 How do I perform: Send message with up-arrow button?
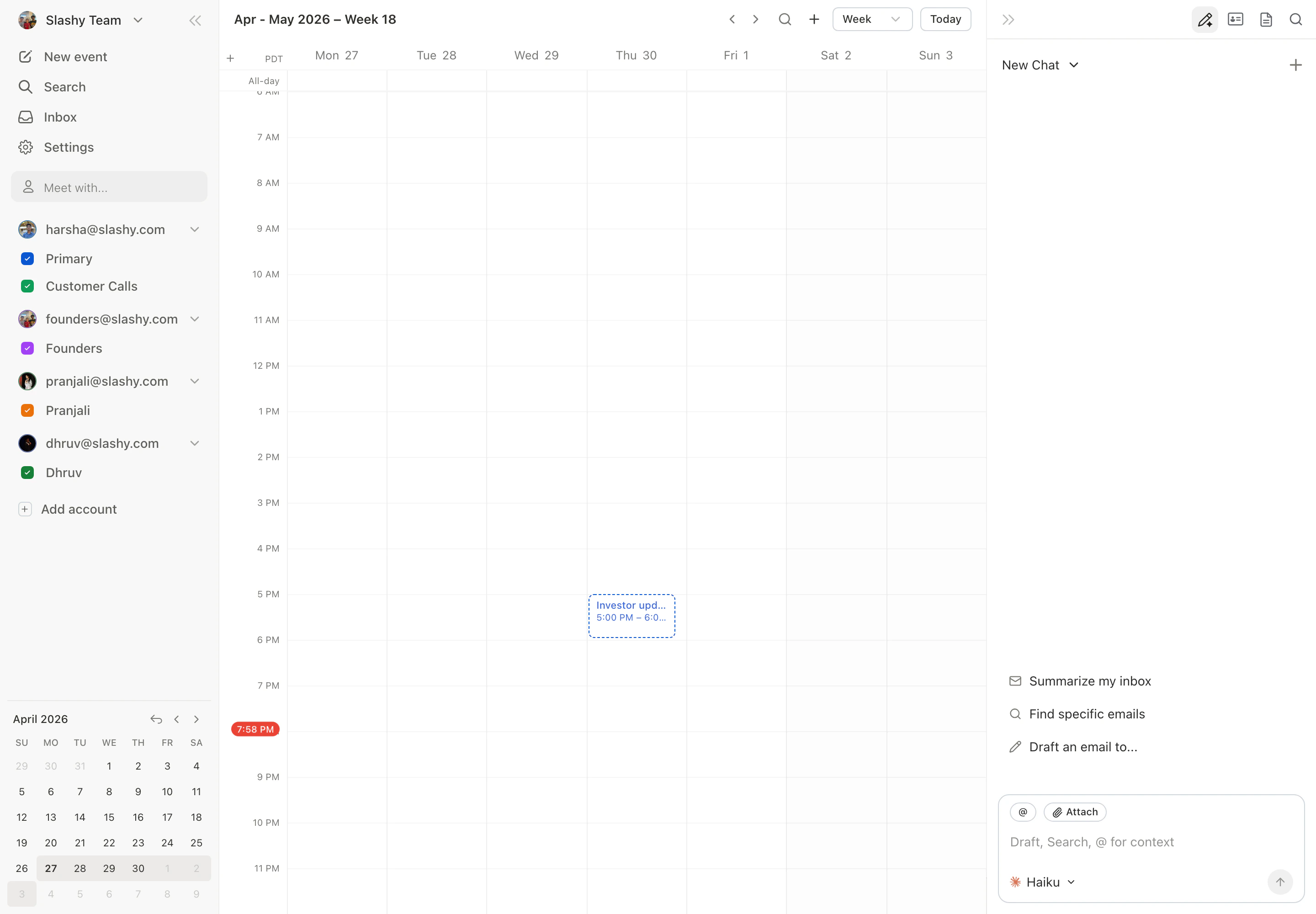pyautogui.click(x=1280, y=882)
